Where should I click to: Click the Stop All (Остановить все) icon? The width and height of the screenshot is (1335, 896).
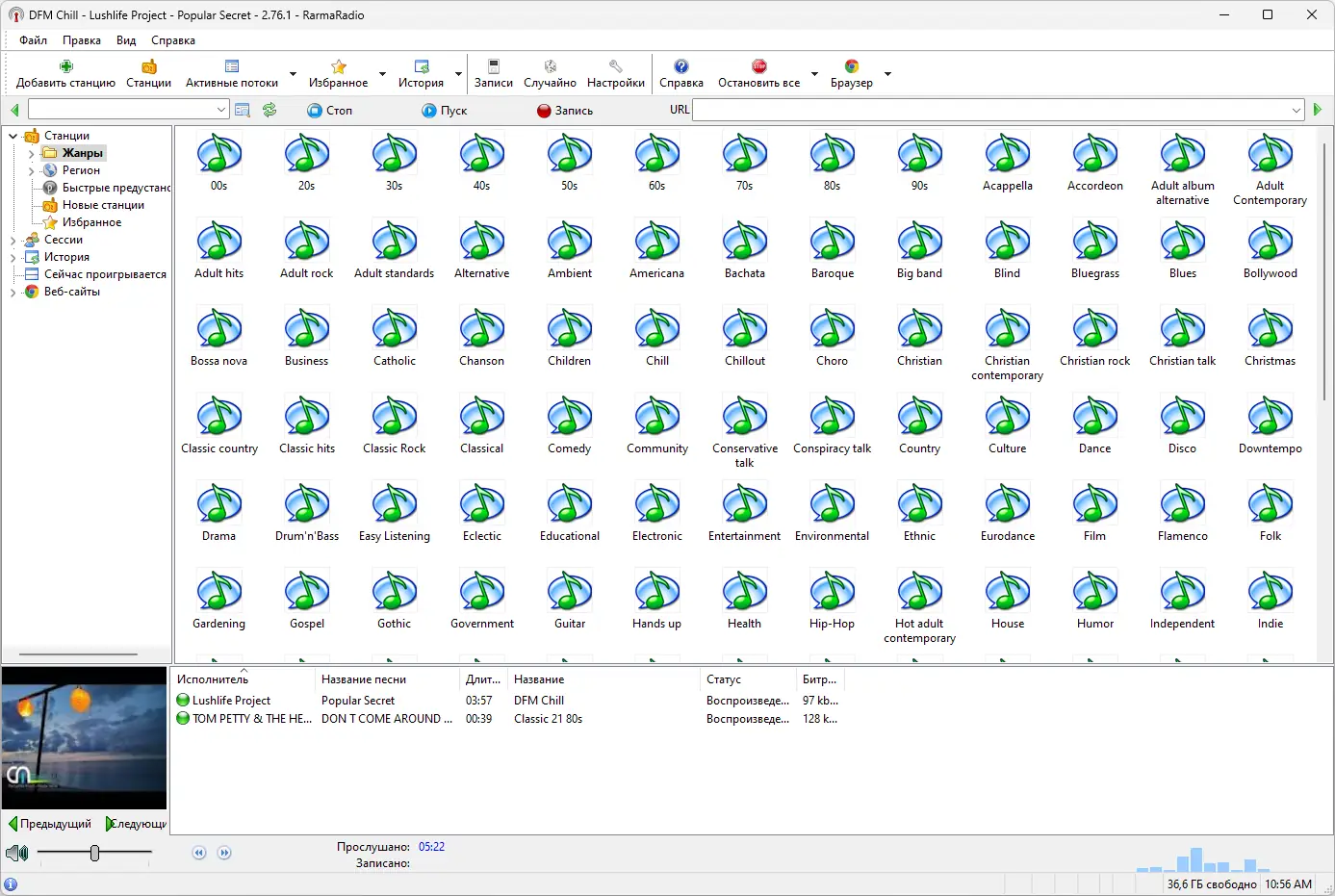(758, 67)
